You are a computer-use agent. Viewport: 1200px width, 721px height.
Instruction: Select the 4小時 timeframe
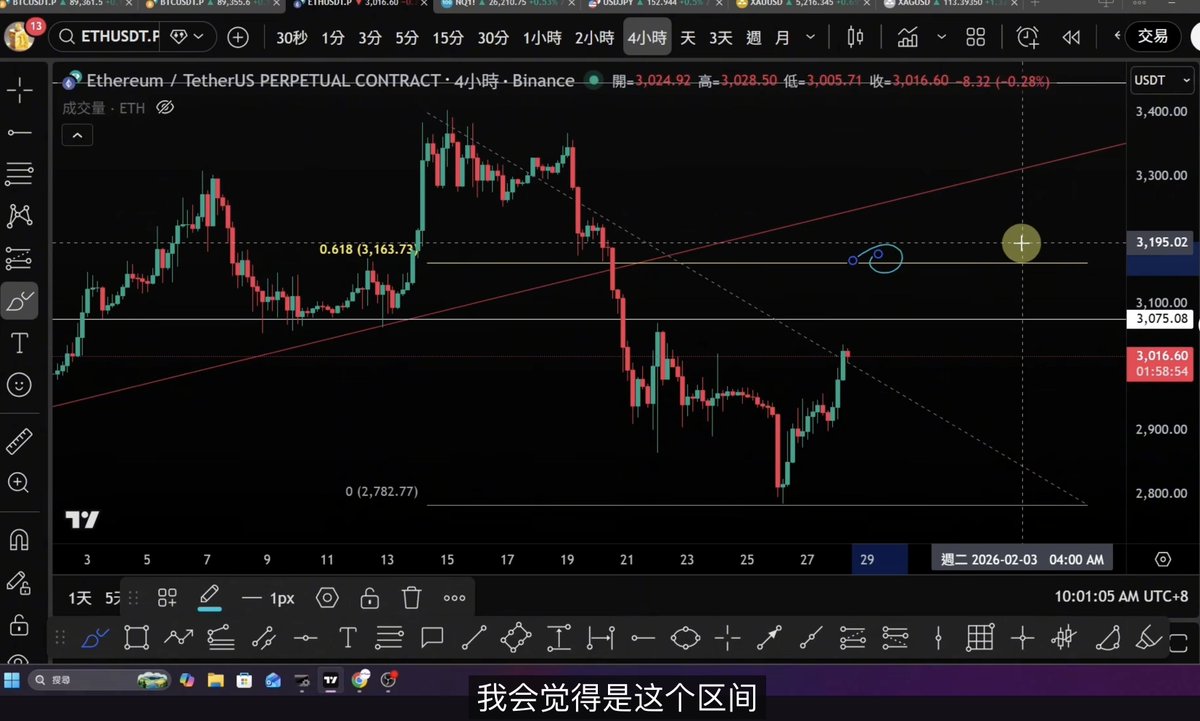click(x=647, y=38)
